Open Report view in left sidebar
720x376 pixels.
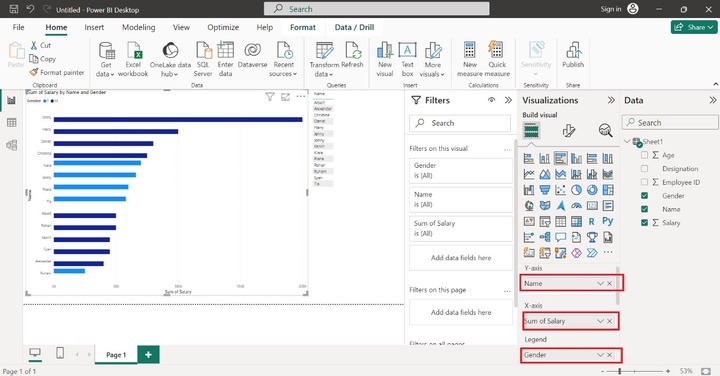click(11, 100)
